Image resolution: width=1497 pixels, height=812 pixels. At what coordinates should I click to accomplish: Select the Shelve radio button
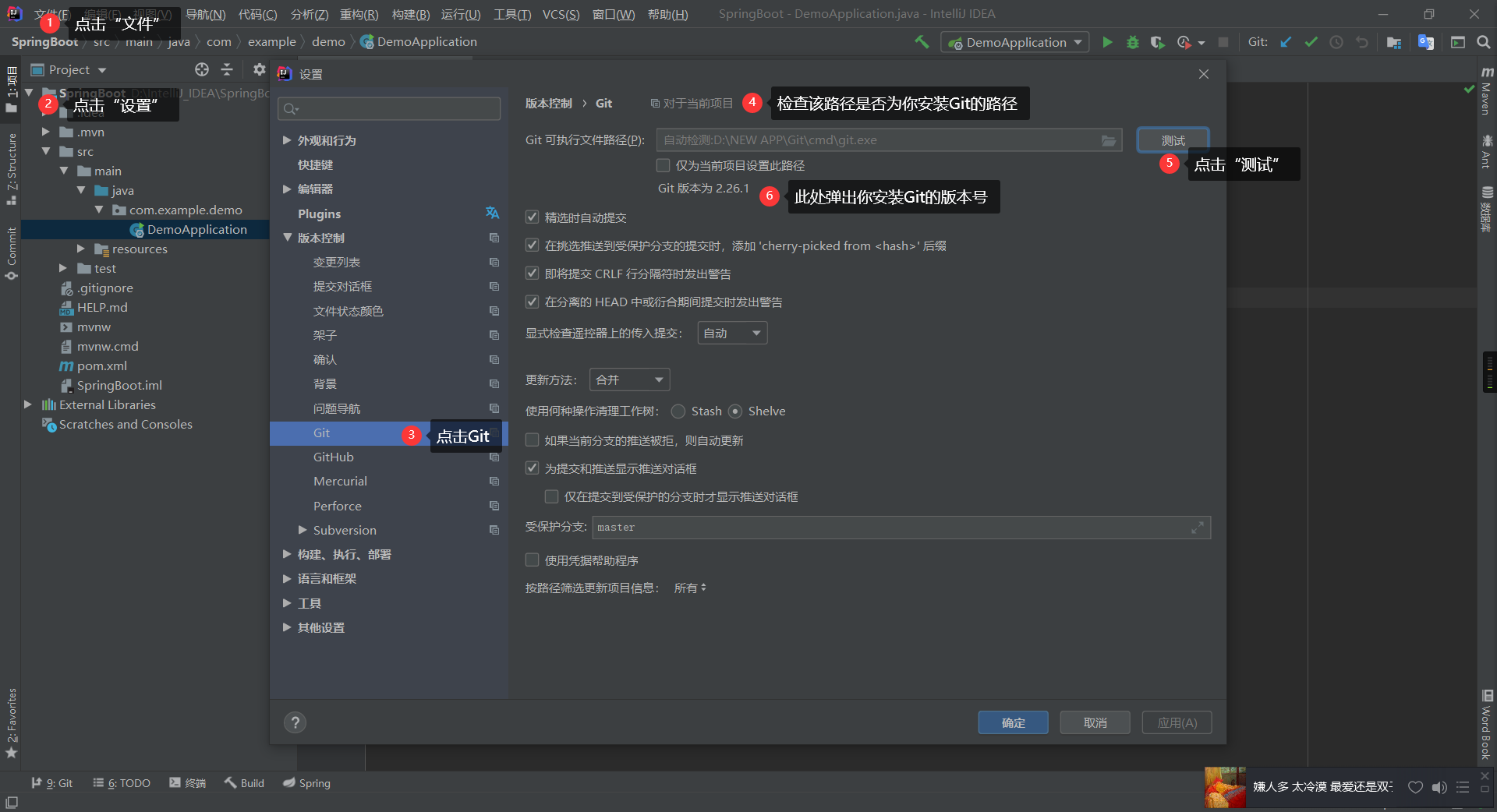click(x=735, y=411)
